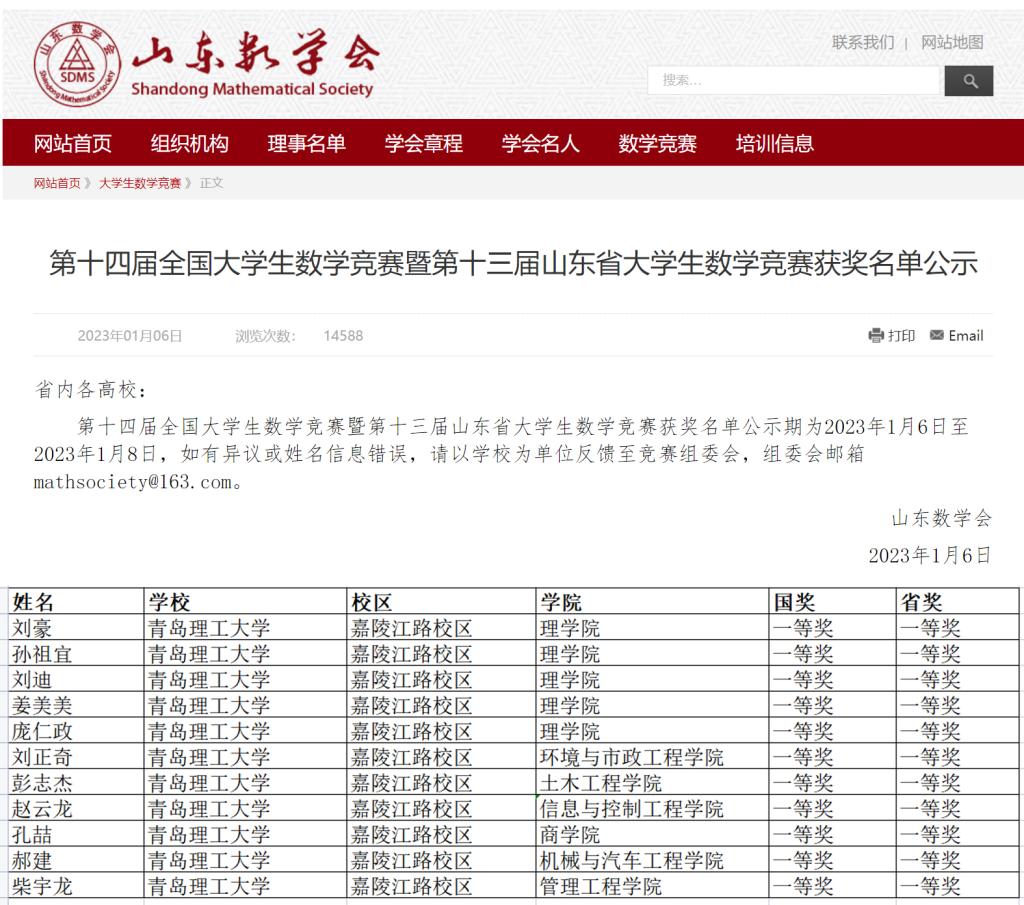Open 学会章程 menu item

[x=423, y=143]
